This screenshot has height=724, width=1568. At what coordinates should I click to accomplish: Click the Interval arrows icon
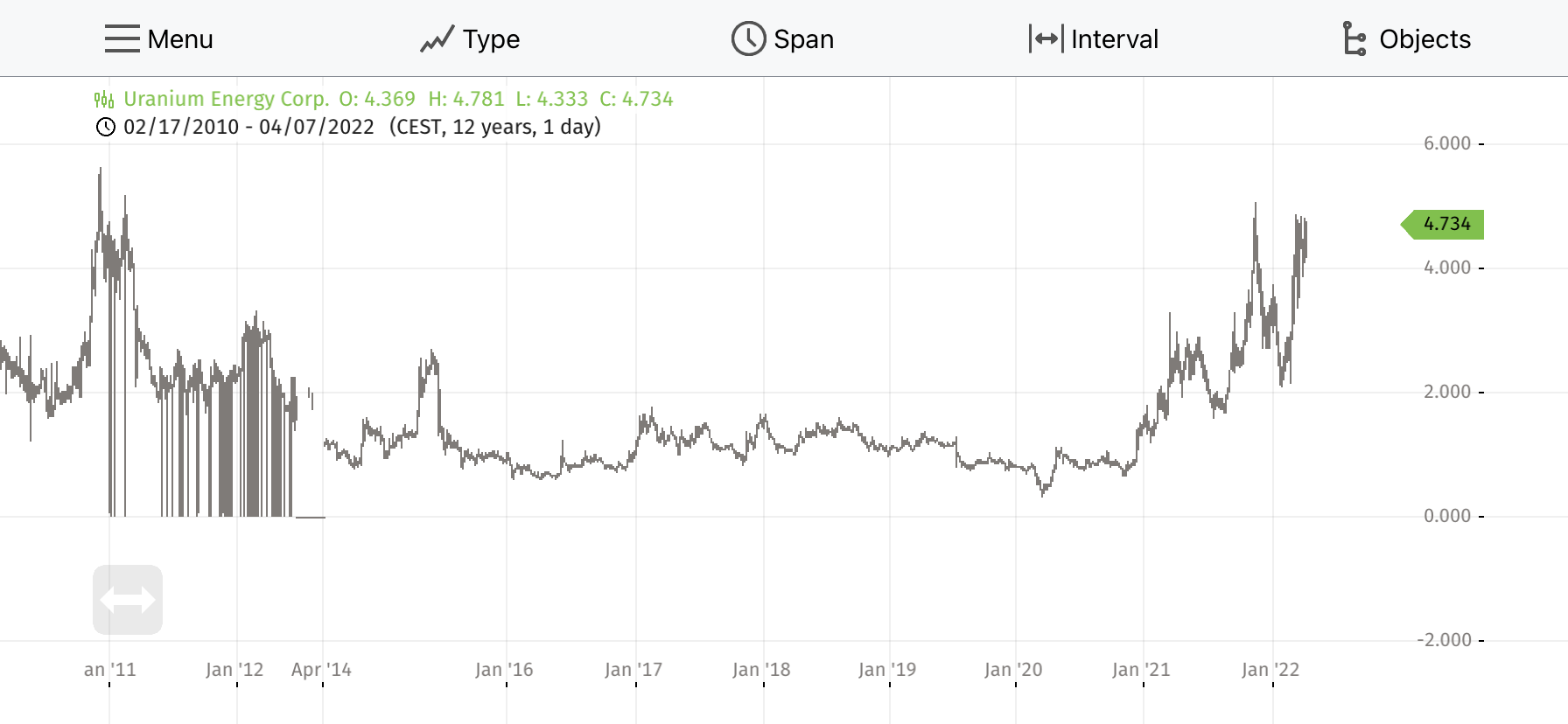[x=1046, y=39]
